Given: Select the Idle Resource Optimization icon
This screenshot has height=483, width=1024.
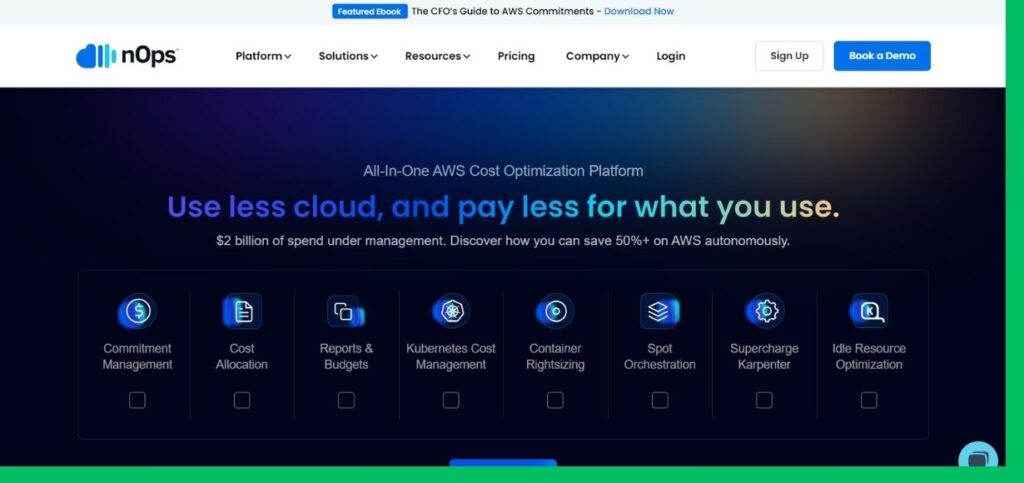Looking at the screenshot, I should (869, 311).
